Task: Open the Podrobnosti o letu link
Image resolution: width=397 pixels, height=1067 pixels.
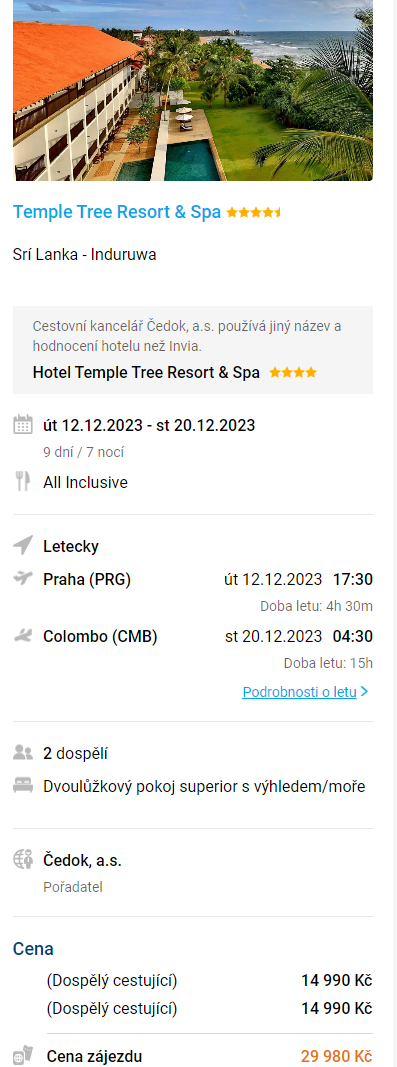Action: point(300,692)
